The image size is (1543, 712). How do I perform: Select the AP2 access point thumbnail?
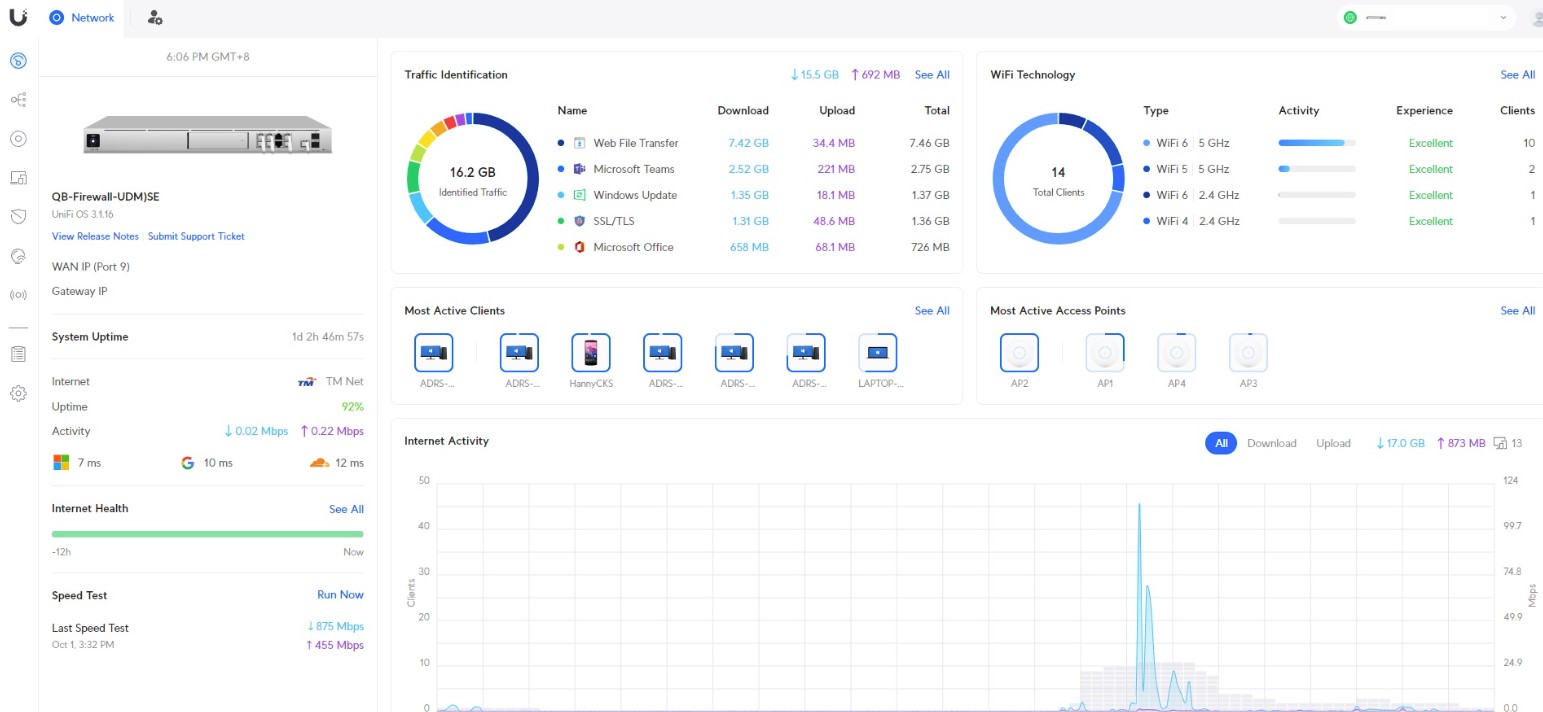[x=1019, y=354]
